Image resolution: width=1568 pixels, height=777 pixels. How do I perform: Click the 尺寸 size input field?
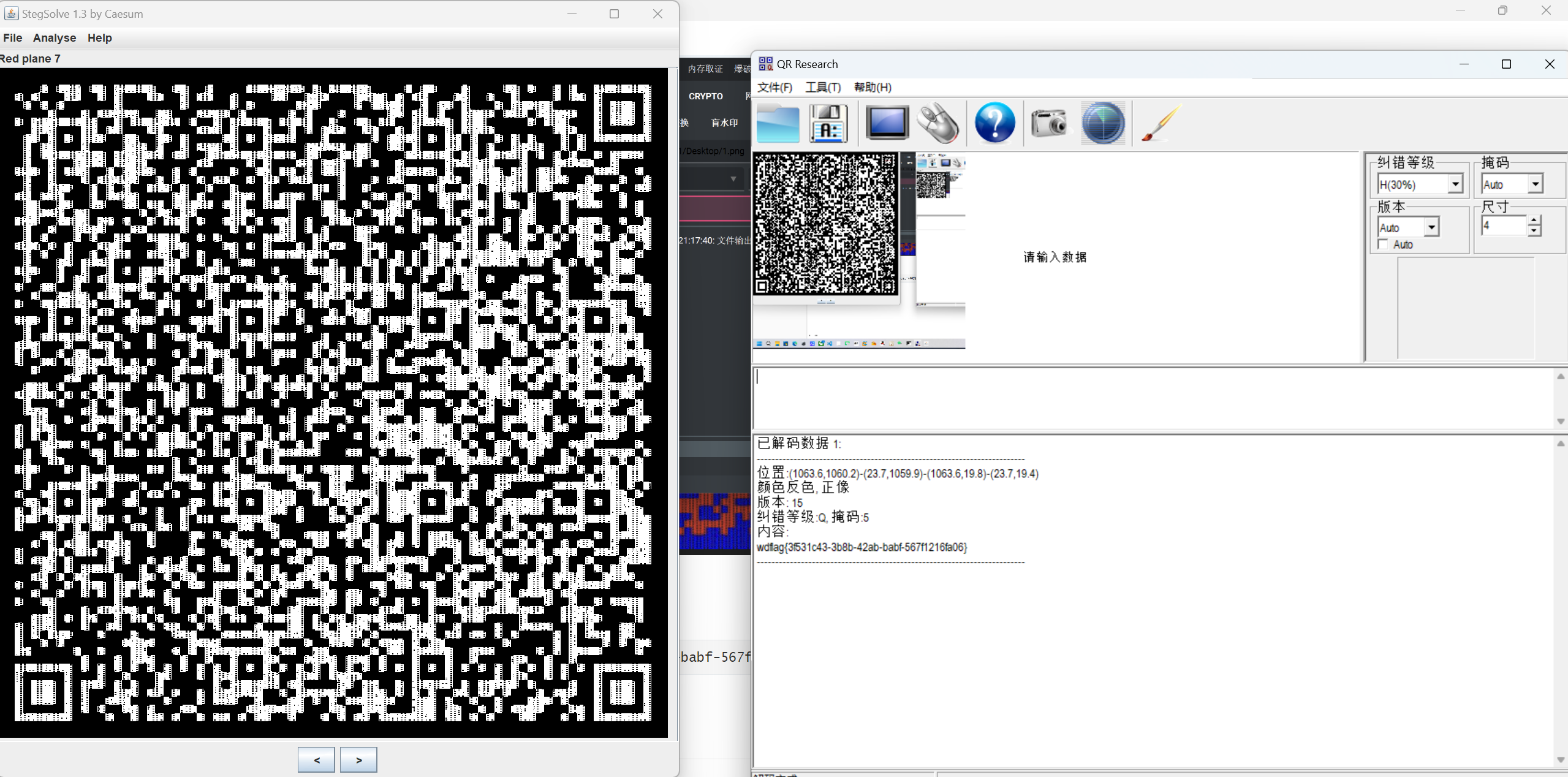[1504, 226]
